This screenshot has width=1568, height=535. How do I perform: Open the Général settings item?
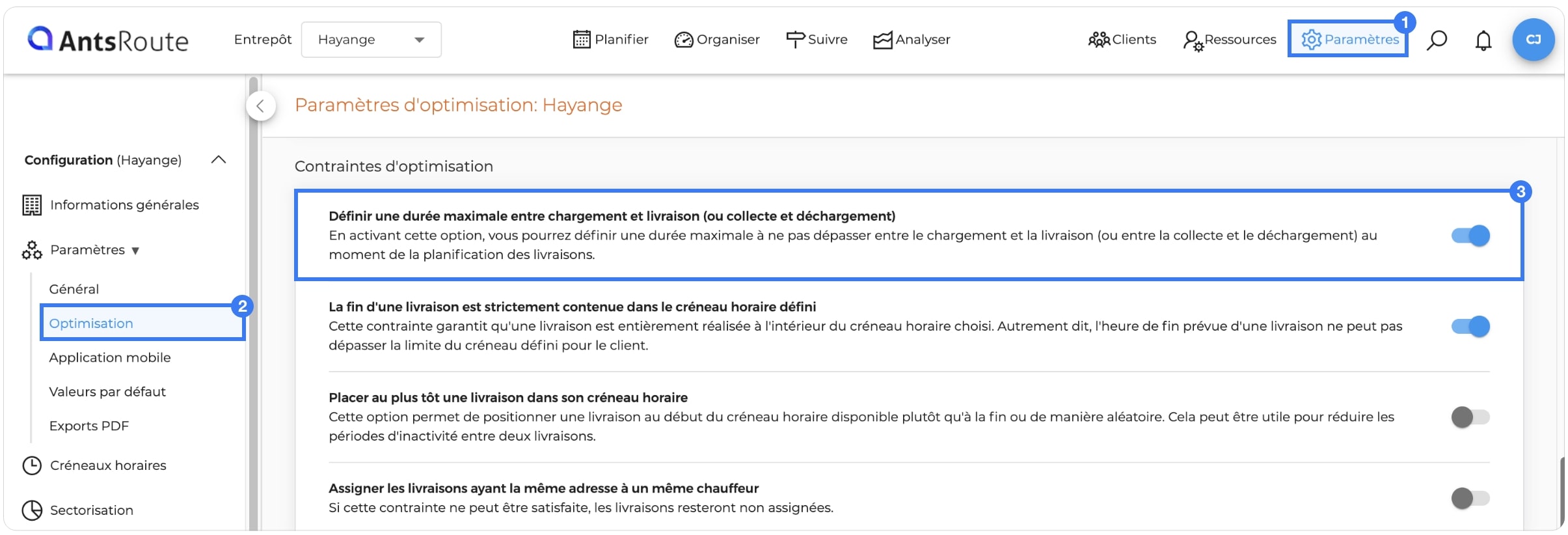click(74, 289)
